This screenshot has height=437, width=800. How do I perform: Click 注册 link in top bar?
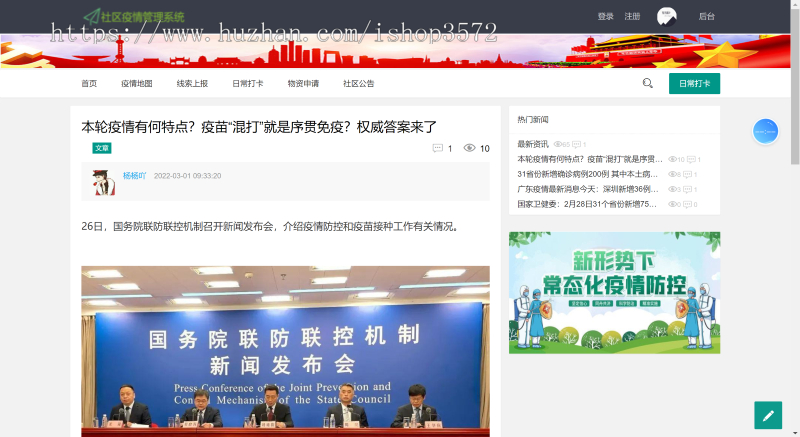pos(632,16)
